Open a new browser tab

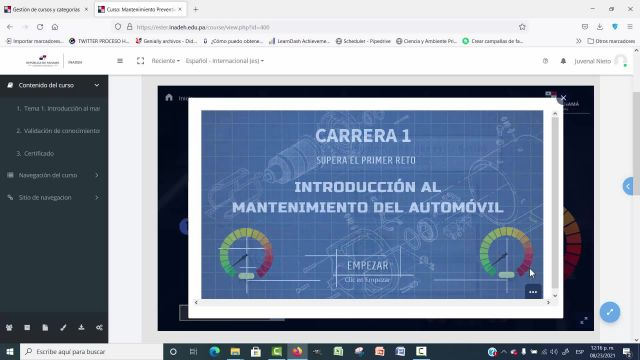click(x=196, y=9)
